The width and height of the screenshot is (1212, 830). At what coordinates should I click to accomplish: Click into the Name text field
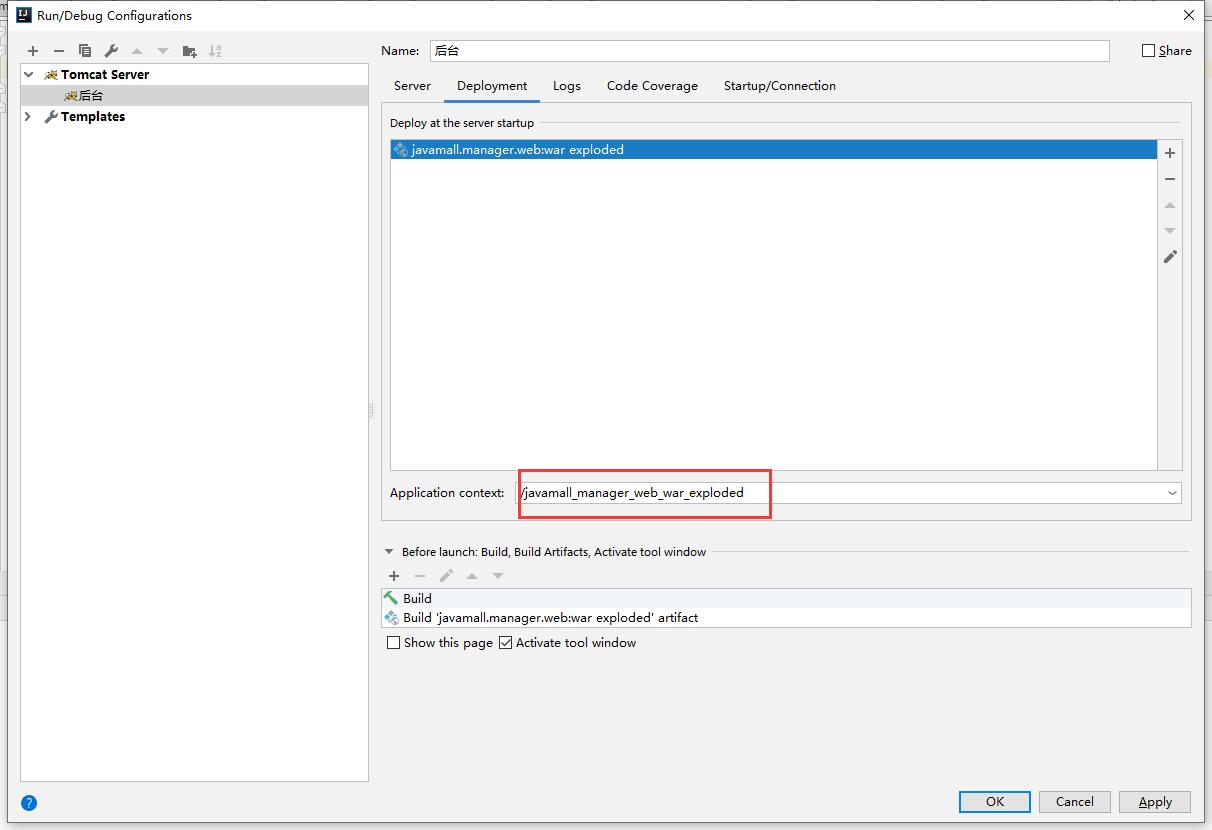[x=768, y=51]
